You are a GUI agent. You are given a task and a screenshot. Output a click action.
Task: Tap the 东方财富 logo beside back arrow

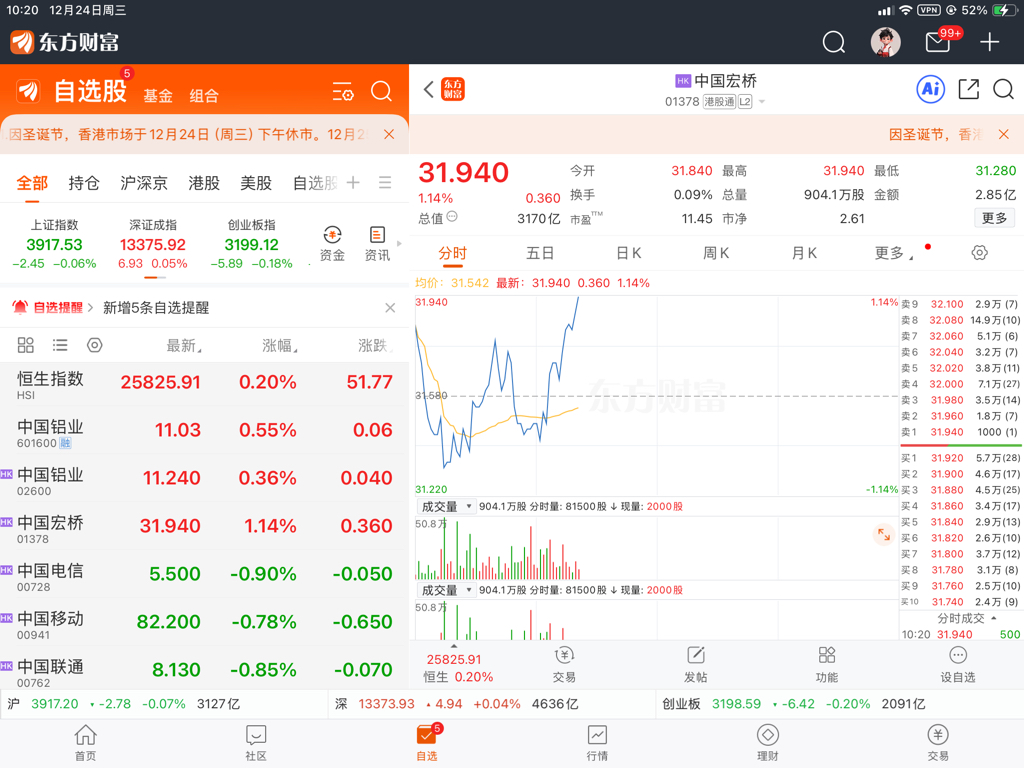[x=453, y=89]
